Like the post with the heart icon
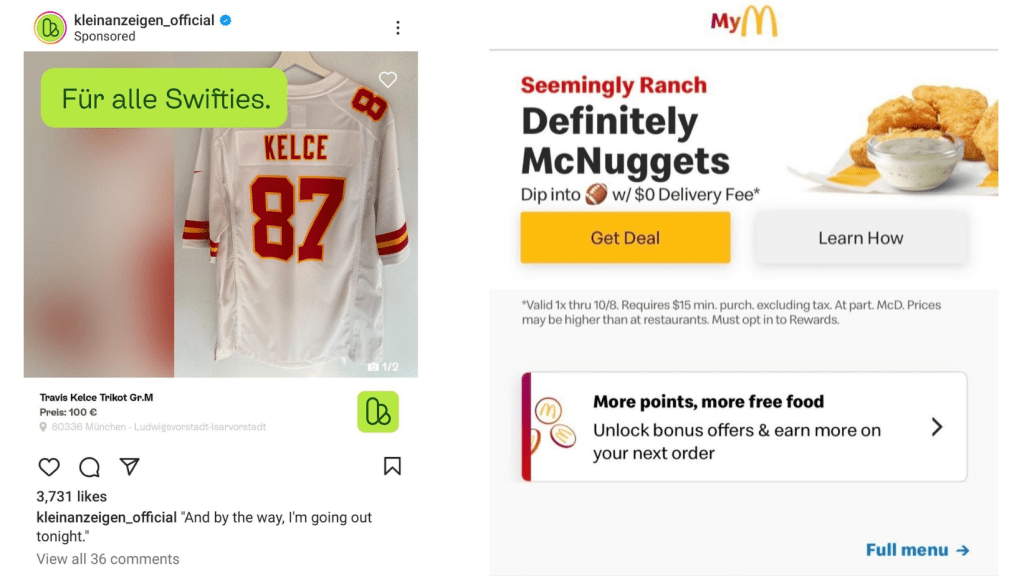This screenshot has height=576, width=1022. 49,467
